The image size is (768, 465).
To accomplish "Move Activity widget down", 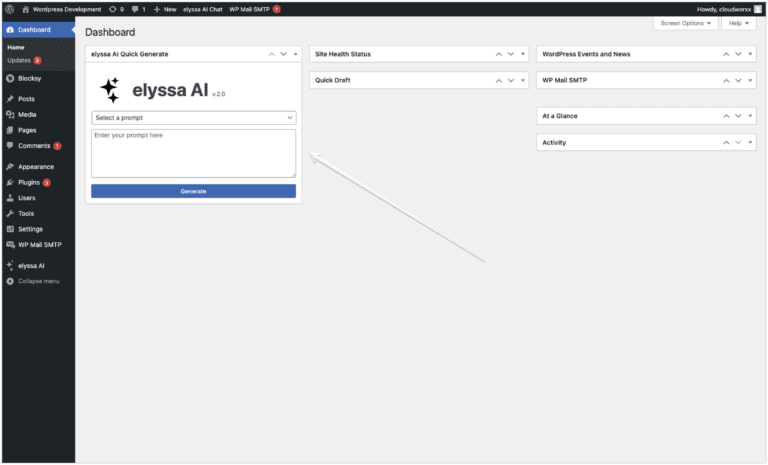I will (x=738, y=143).
